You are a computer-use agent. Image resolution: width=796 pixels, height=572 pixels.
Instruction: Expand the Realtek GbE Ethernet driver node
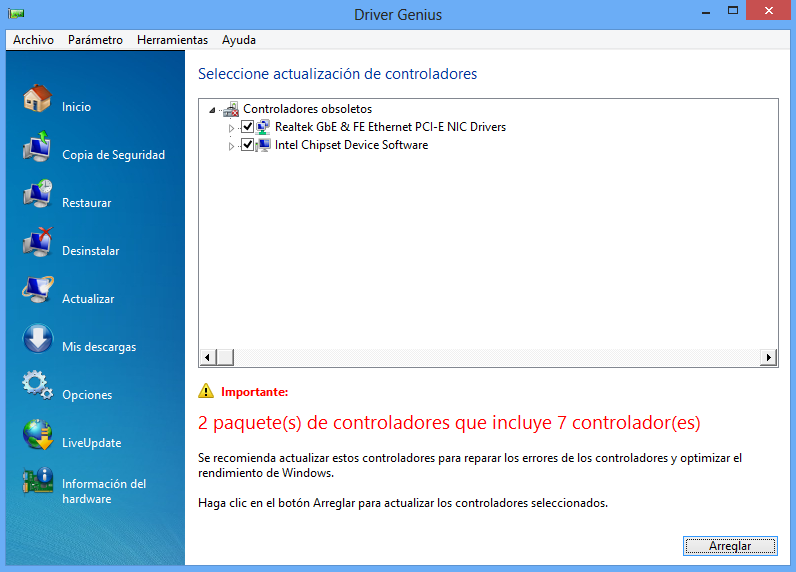[231, 128]
